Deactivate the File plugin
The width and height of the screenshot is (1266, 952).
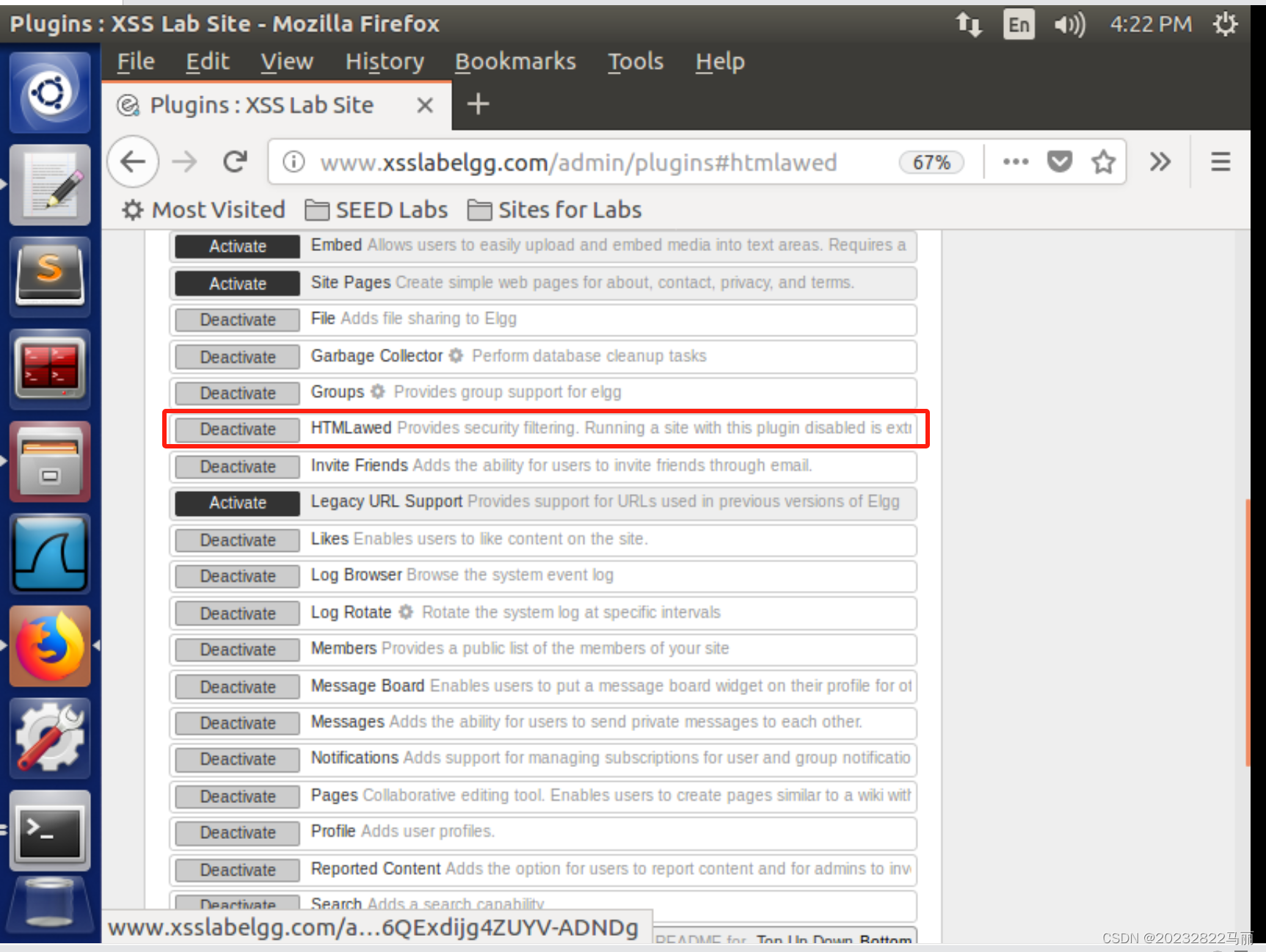238,319
